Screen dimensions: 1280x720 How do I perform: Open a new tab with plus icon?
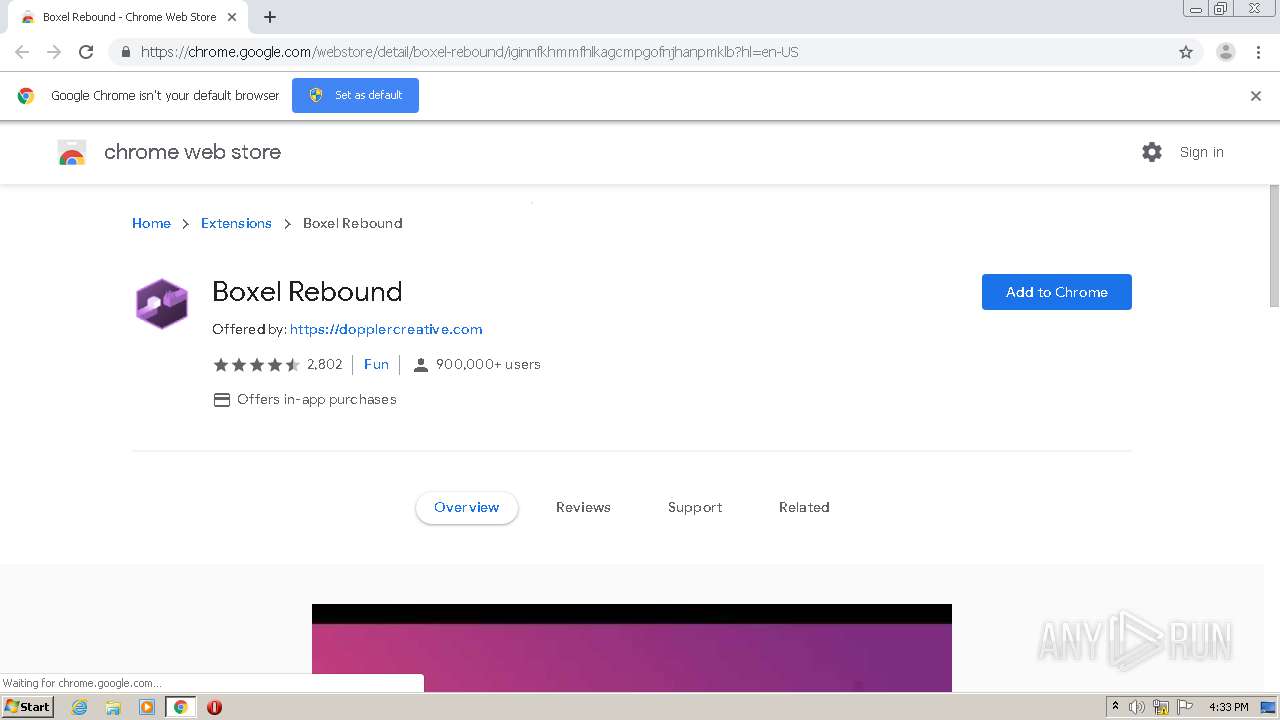[270, 17]
